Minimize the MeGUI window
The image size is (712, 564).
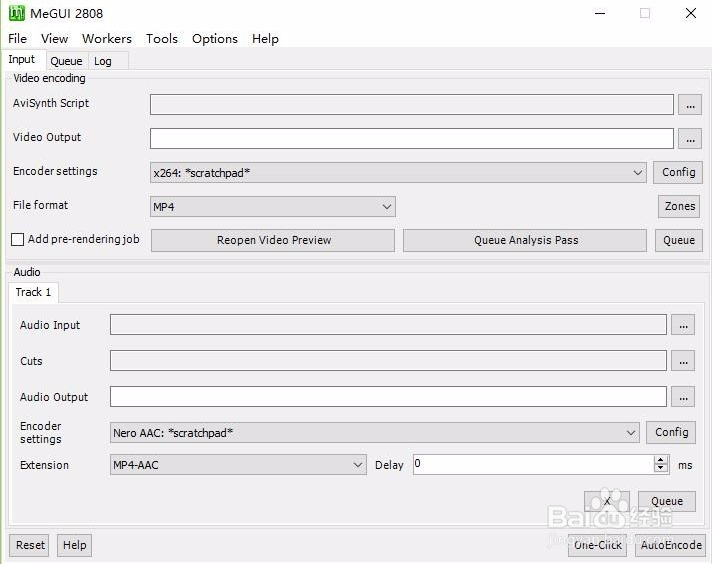pos(600,13)
